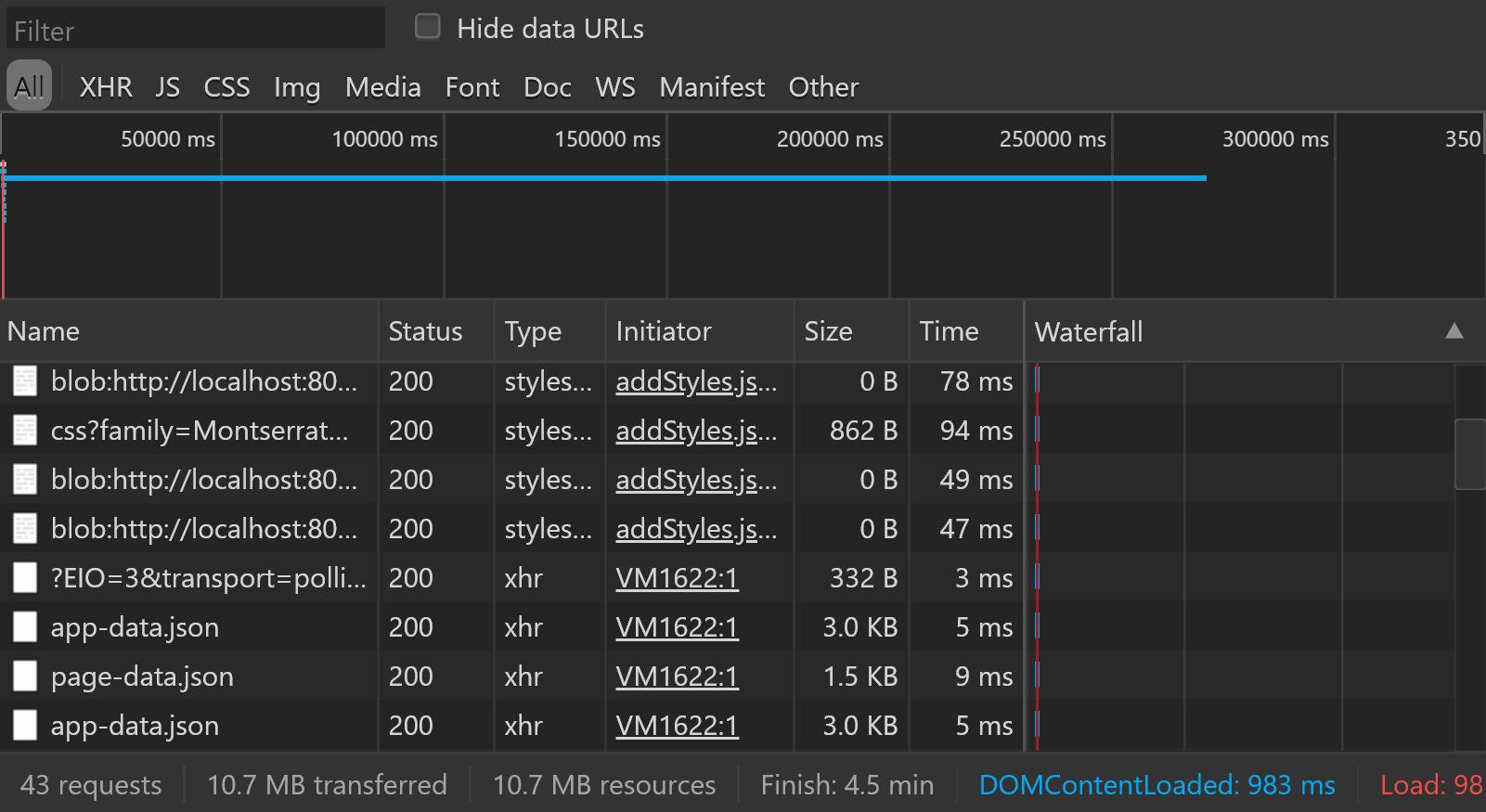Enable the Hide data URLs checkbox
The height and width of the screenshot is (812, 1486).
[428, 27]
